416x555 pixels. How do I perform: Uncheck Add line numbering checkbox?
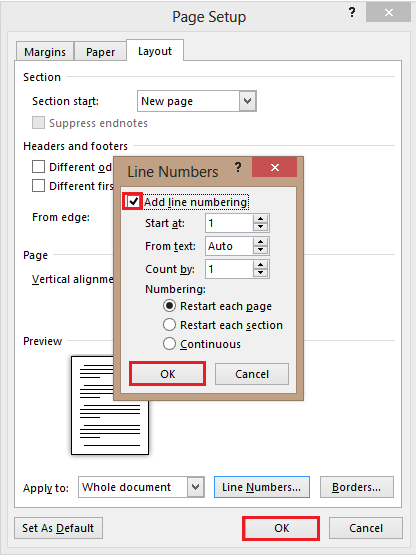click(x=133, y=202)
